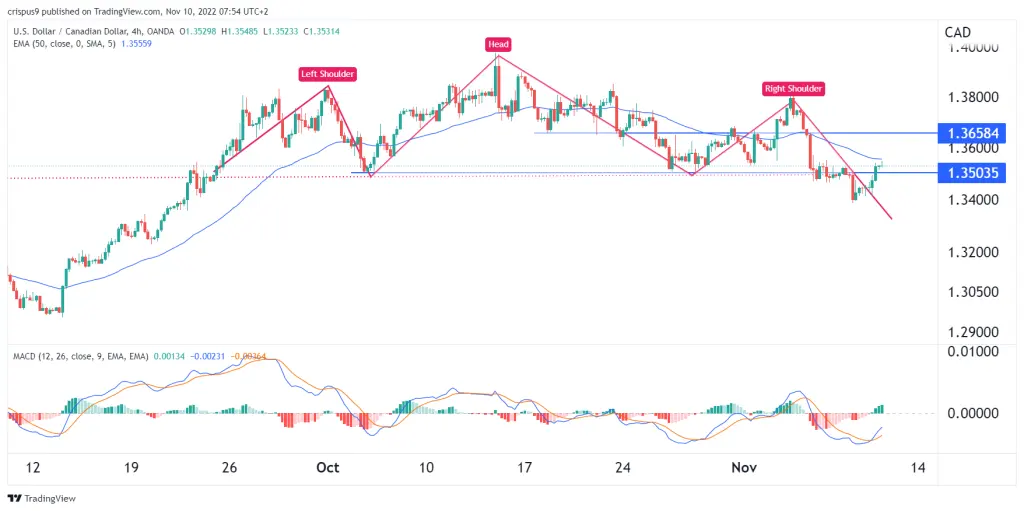1024x511 pixels.
Task: Click the 14 date on time axis
Action: tap(918, 468)
